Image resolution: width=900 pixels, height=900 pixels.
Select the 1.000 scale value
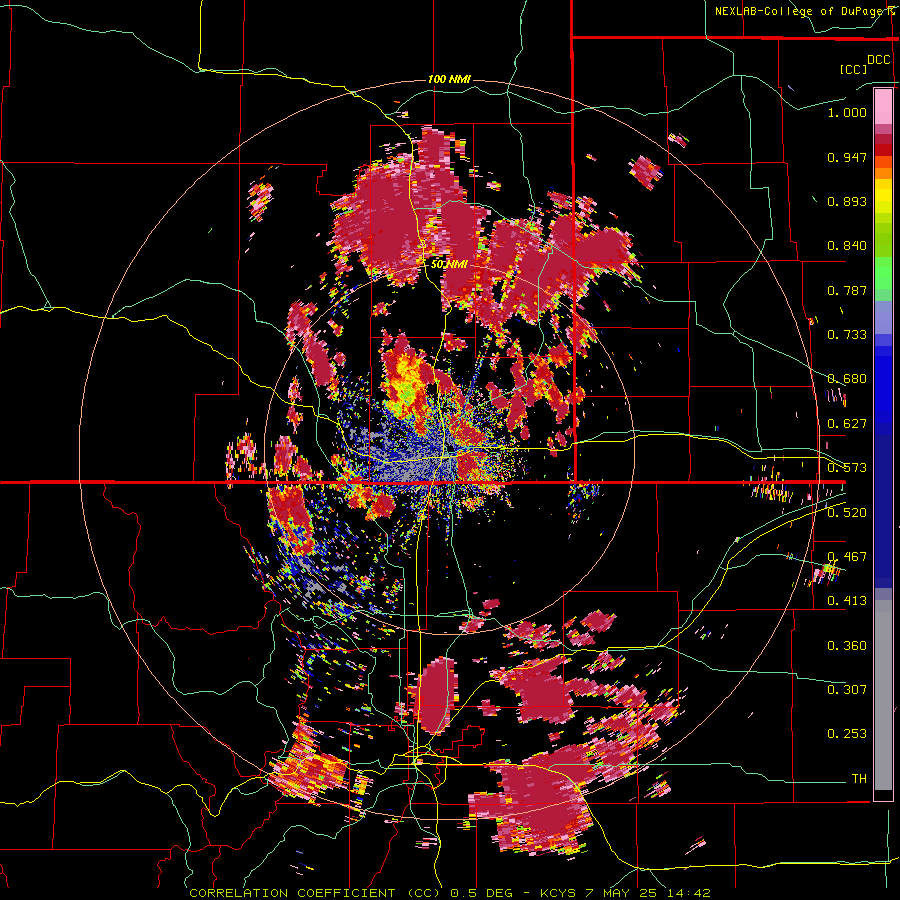click(x=847, y=112)
